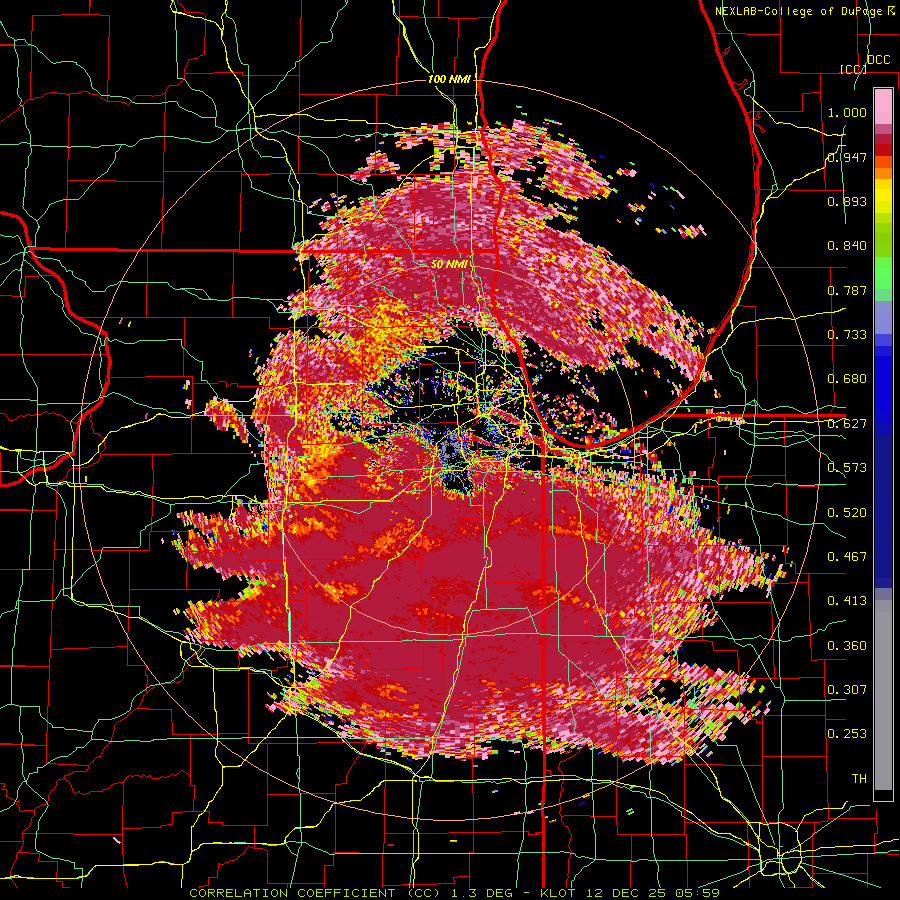Select the 0.360 scale value

click(x=847, y=645)
